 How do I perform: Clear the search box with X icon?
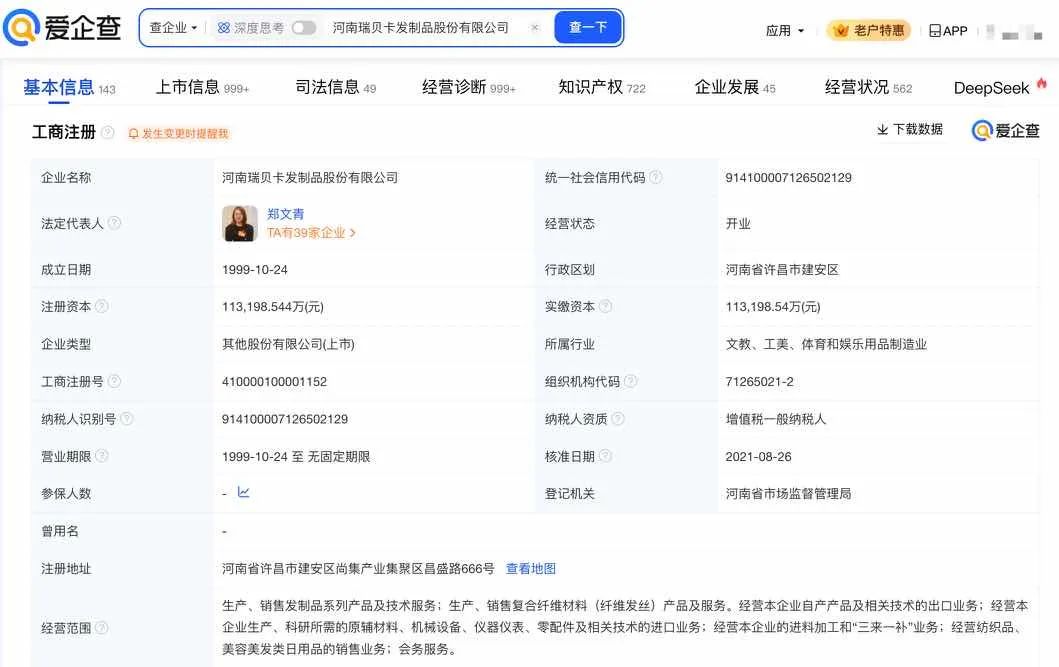point(535,28)
